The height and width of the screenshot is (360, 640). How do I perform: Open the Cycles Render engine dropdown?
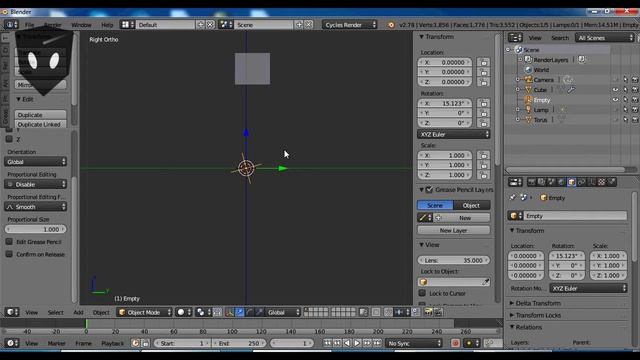pos(350,25)
